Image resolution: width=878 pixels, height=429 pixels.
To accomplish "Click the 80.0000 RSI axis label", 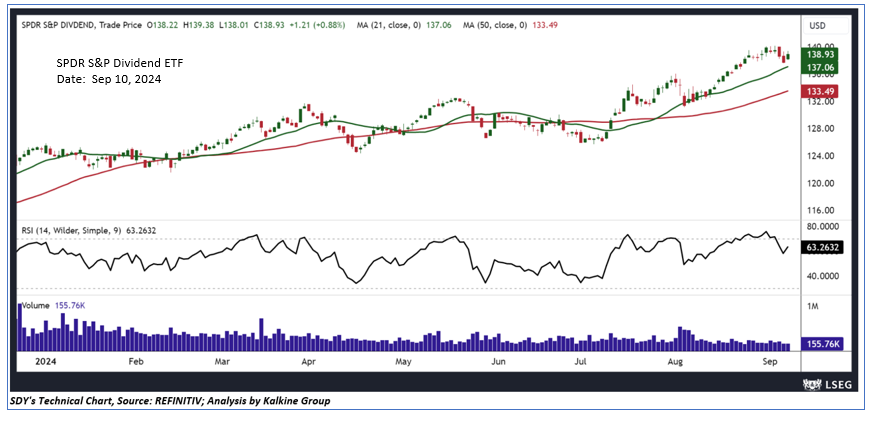I will [x=823, y=227].
